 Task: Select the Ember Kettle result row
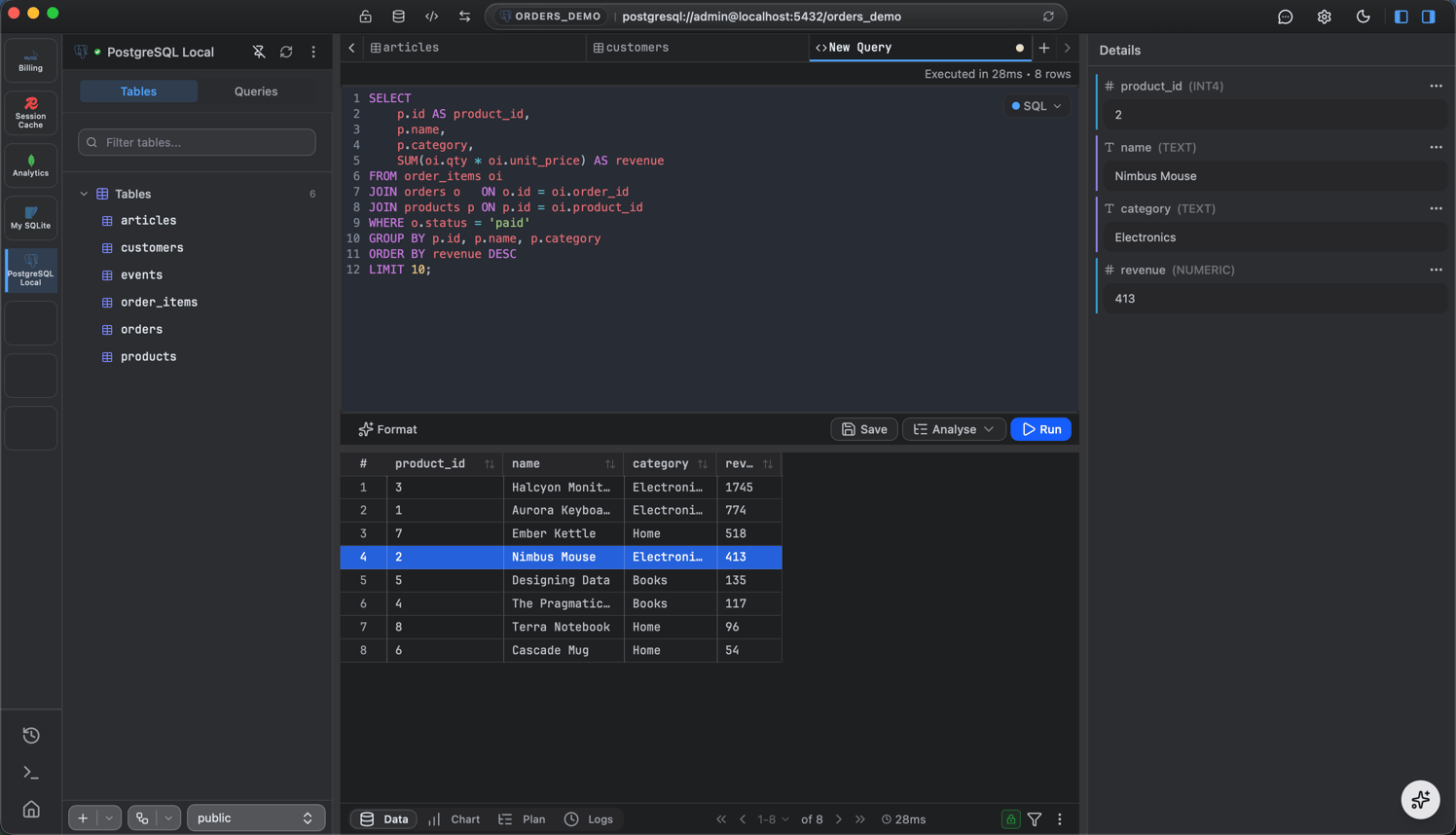pyautogui.click(x=561, y=534)
